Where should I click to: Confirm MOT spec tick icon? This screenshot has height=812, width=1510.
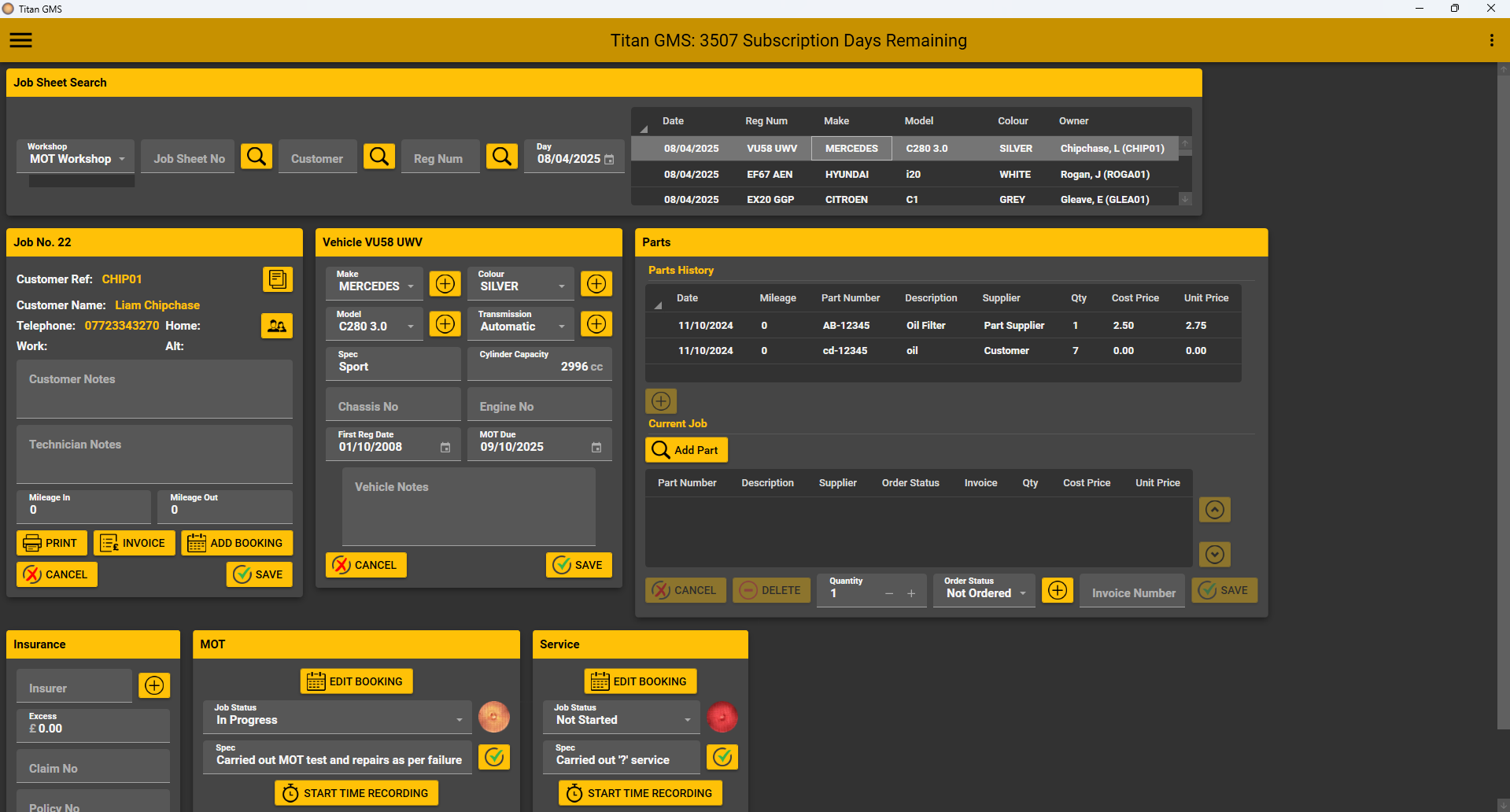point(494,757)
